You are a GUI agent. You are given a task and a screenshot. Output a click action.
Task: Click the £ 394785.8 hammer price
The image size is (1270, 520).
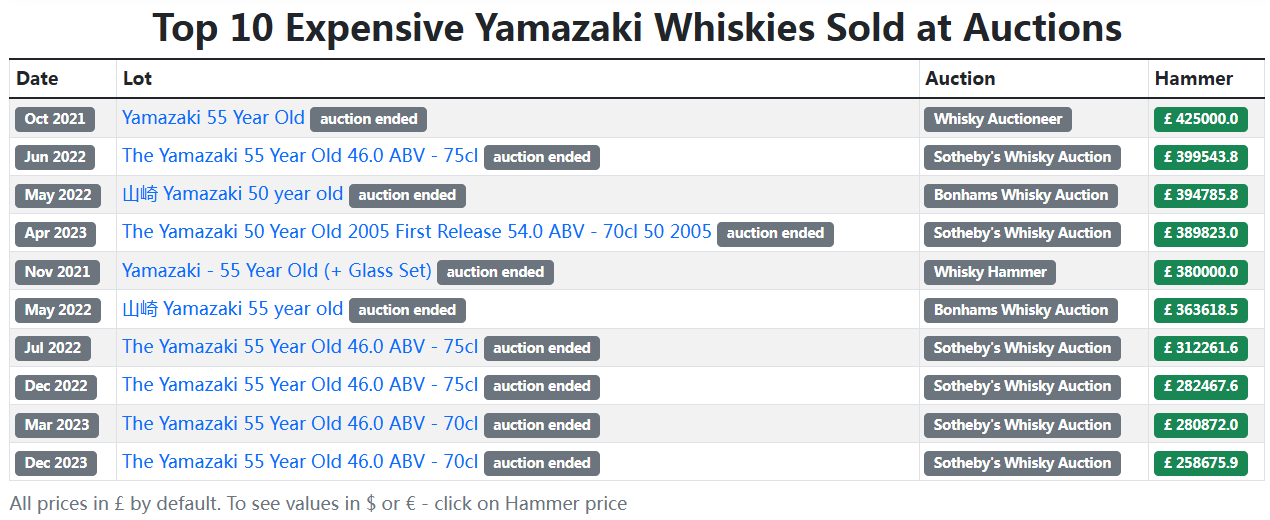[1200, 195]
